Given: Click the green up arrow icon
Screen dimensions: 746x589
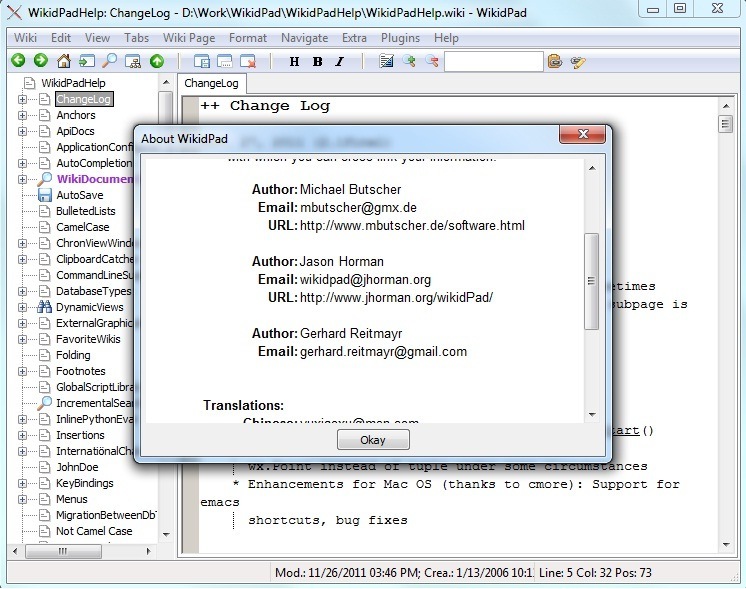Looking at the screenshot, I should tap(157, 61).
